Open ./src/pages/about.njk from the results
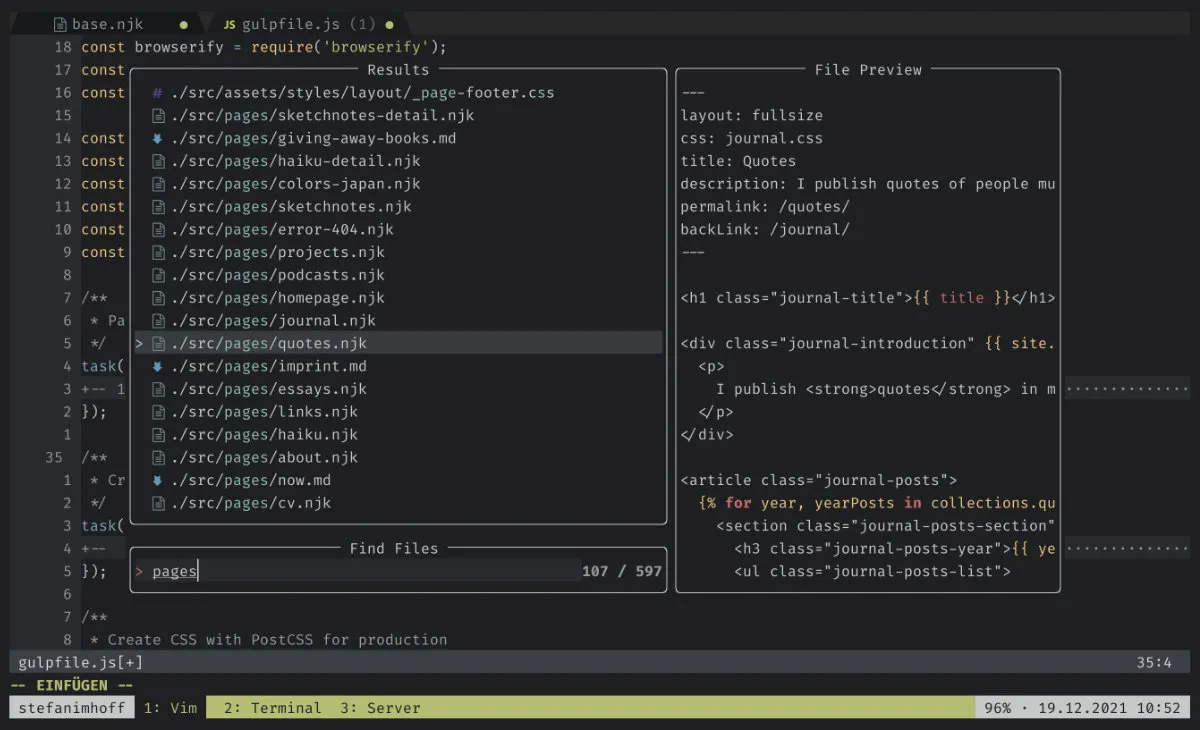1200x730 pixels. [264, 458]
